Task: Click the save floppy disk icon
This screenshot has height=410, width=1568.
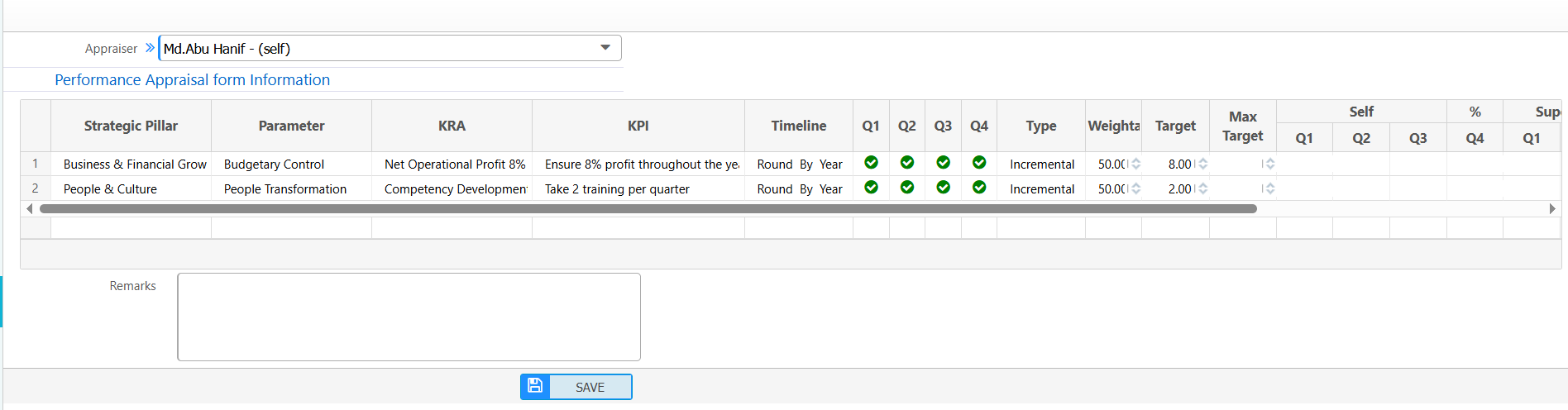Action: coord(535,386)
